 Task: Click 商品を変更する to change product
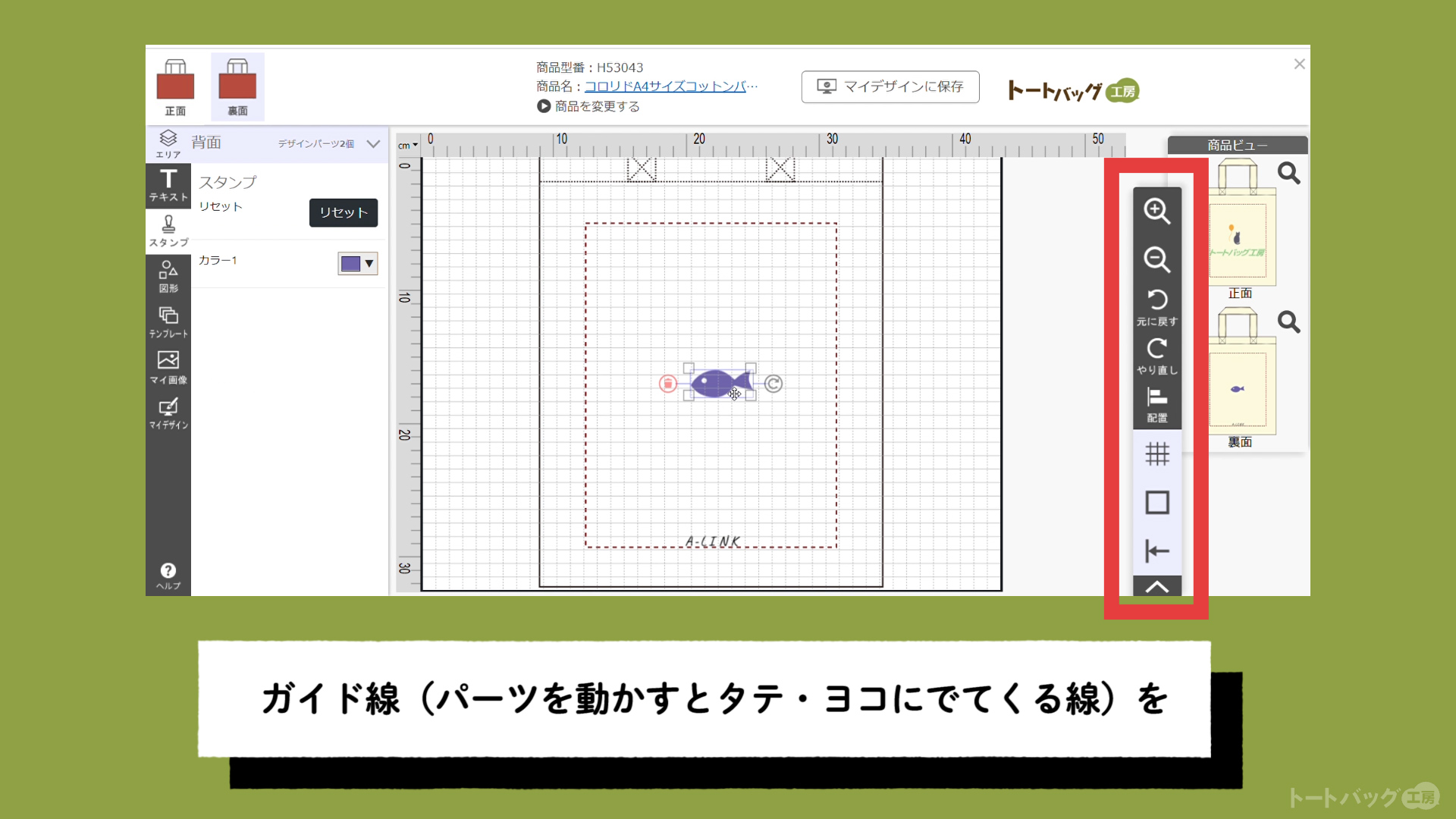(589, 106)
